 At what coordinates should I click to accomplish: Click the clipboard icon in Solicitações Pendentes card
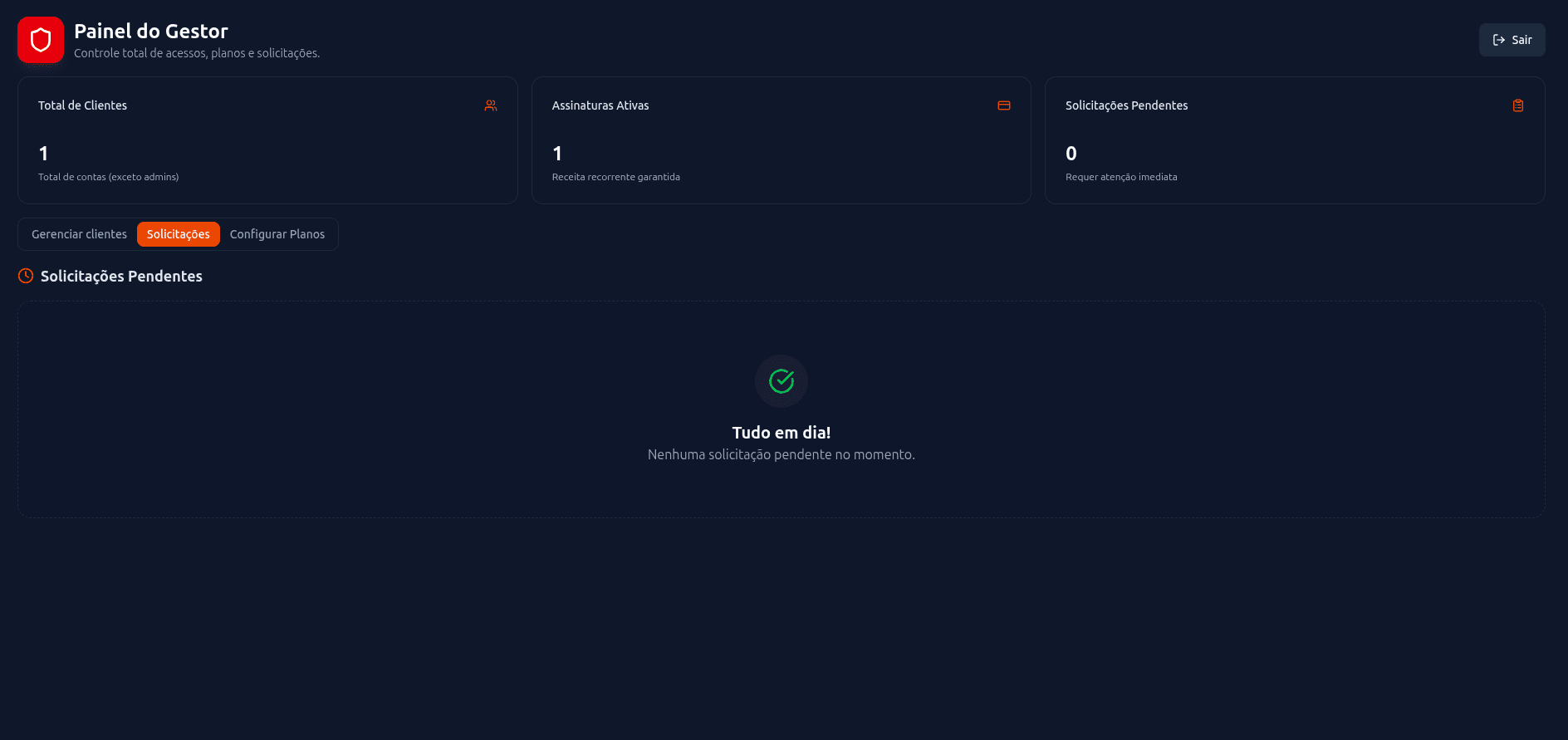point(1517,105)
